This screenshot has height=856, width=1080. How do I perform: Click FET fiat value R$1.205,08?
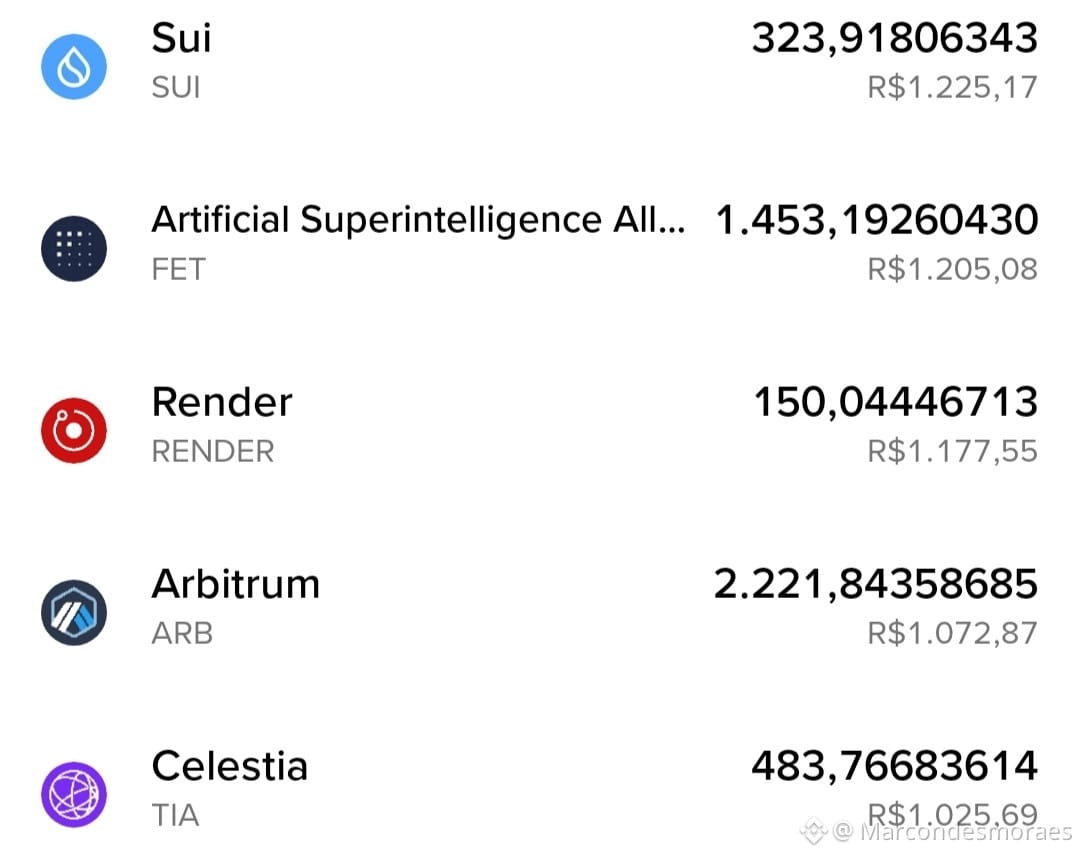(953, 269)
